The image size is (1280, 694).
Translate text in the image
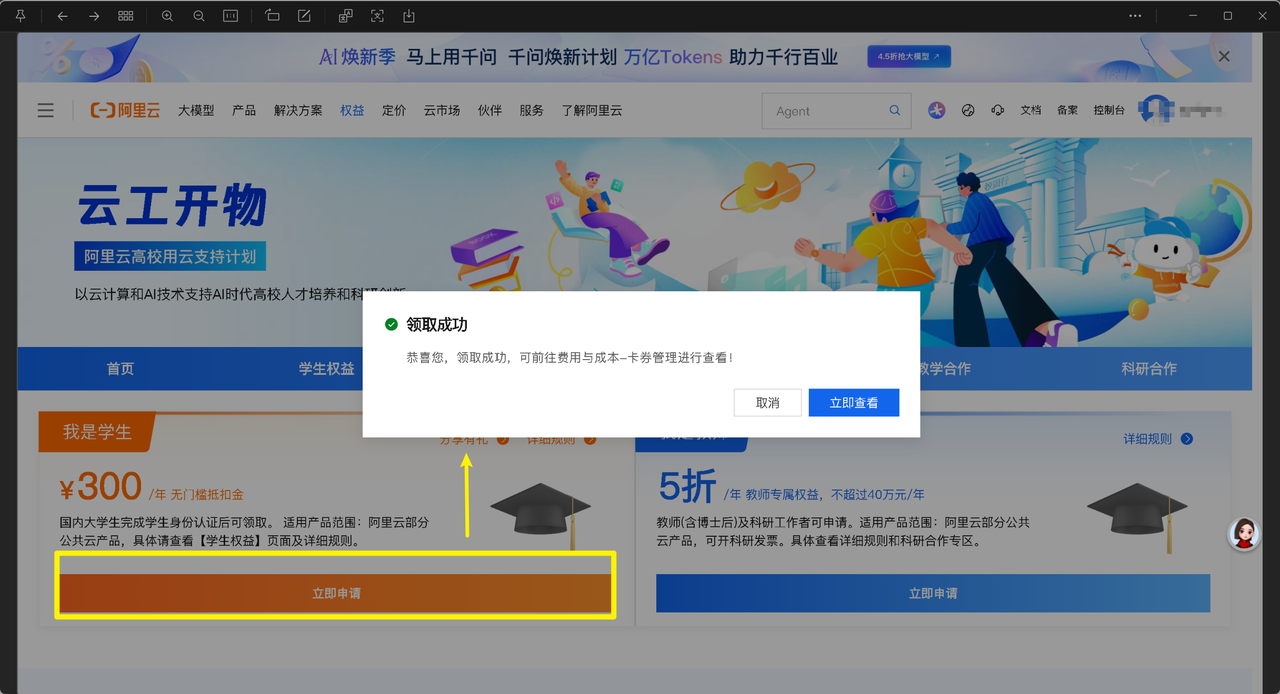pyautogui.click(x=345, y=16)
